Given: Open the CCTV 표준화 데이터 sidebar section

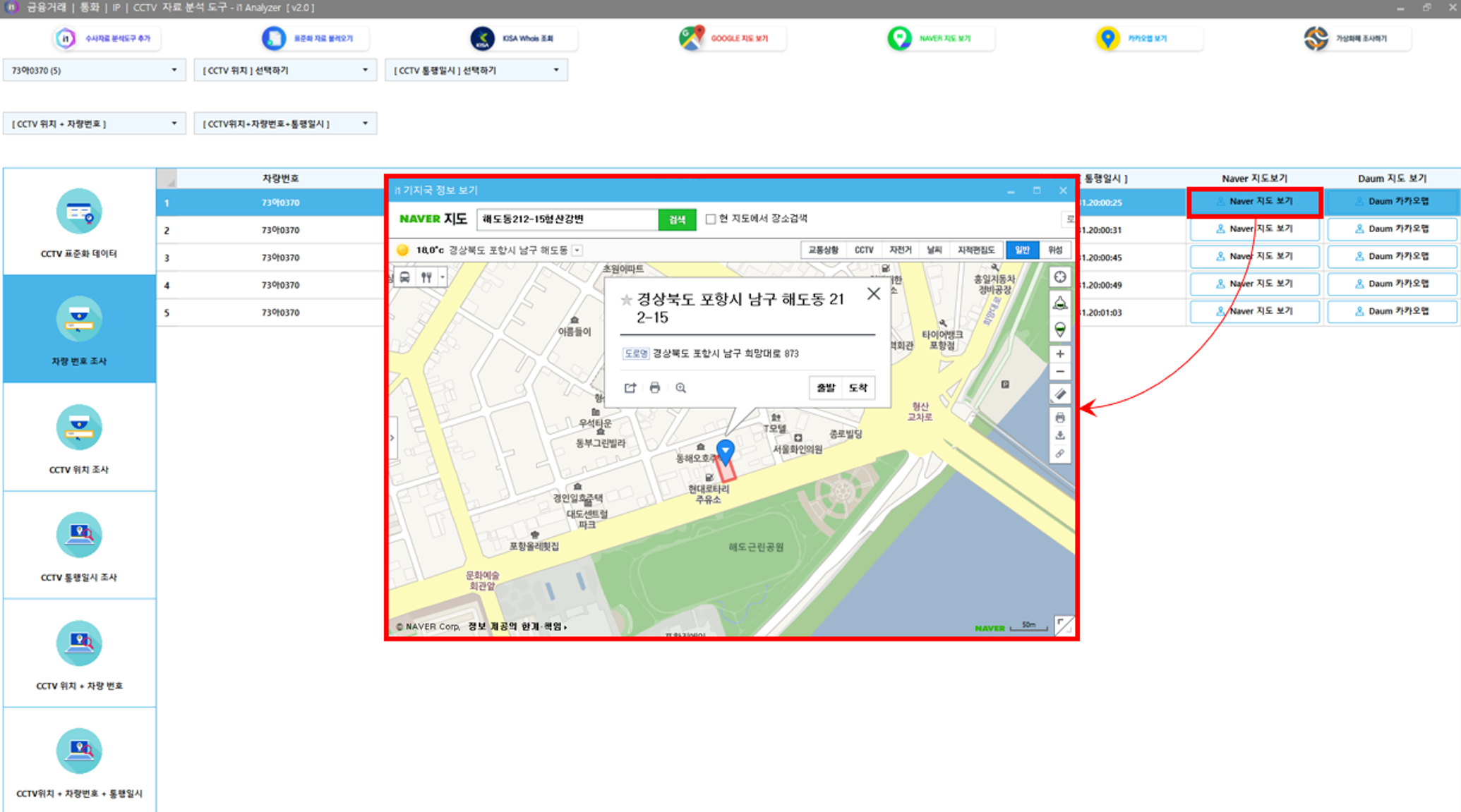Looking at the screenshot, I should click(79, 222).
